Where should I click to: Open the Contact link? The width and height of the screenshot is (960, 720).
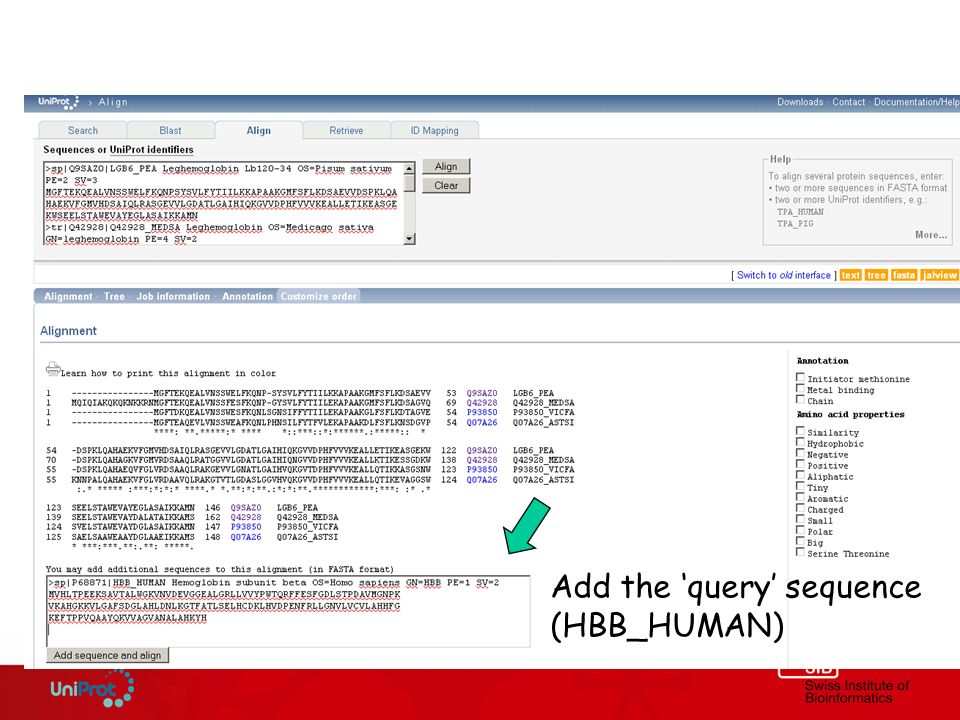[x=848, y=102]
